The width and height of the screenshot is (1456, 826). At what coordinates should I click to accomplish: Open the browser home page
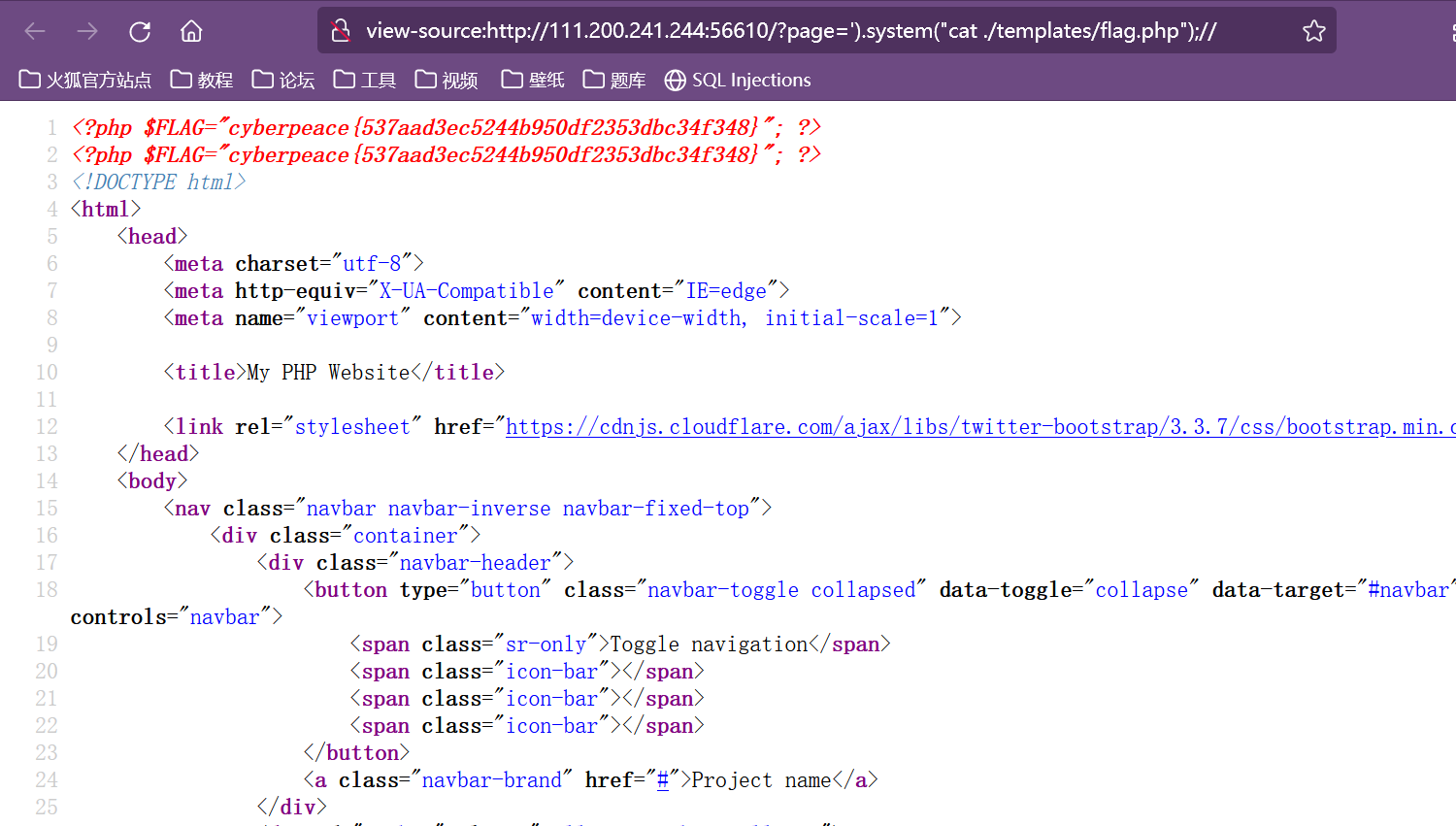coord(191,31)
